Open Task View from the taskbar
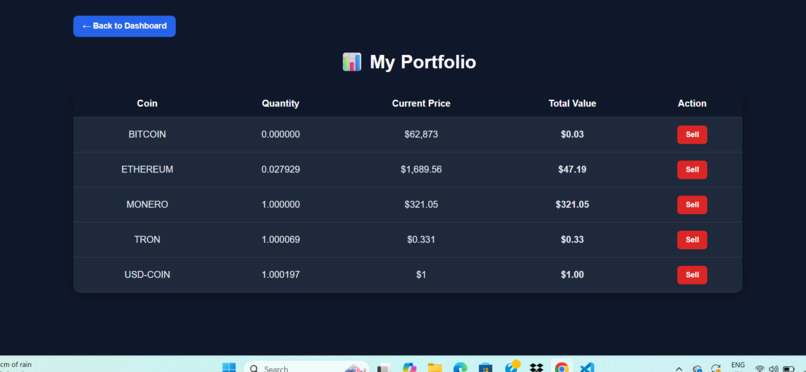The height and width of the screenshot is (372, 806). pos(384,368)
